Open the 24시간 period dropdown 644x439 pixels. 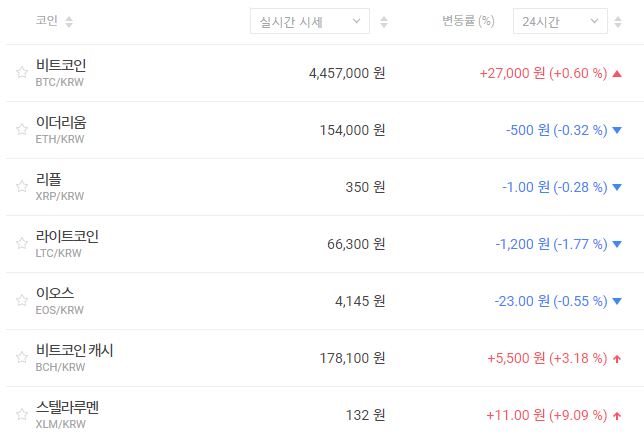(559, 21)
